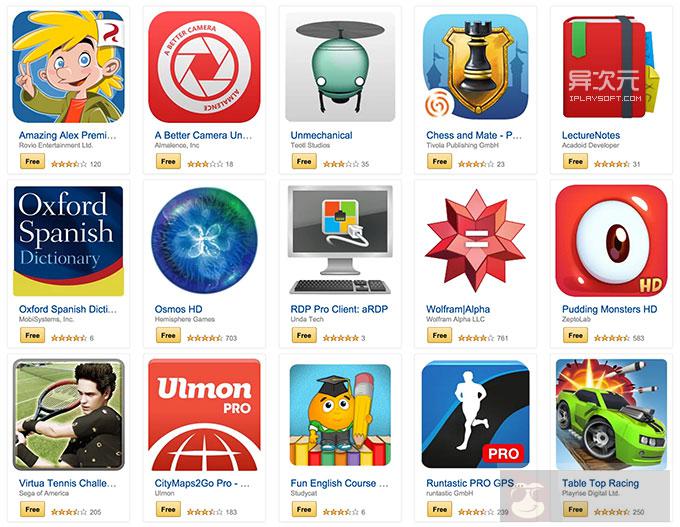The image size is (680, 527).
Task: Open the Unmechanical title link
Action: point(321,135)
